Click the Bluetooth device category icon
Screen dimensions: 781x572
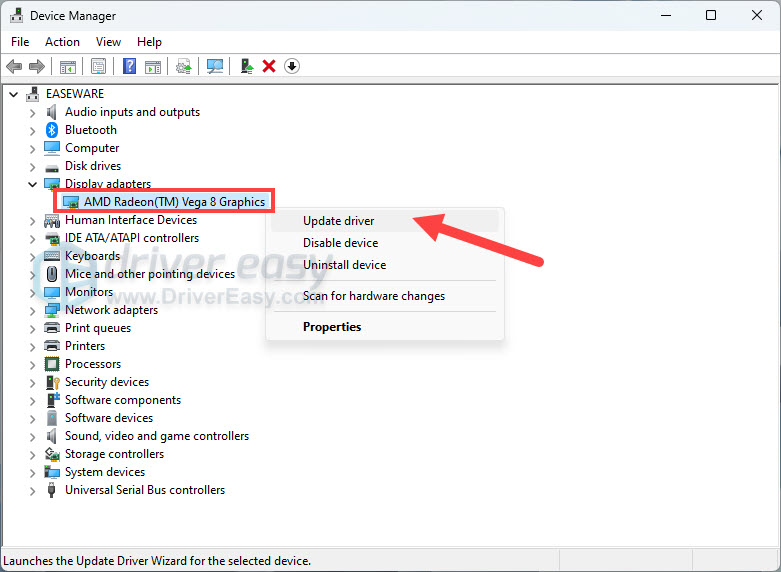53,130
